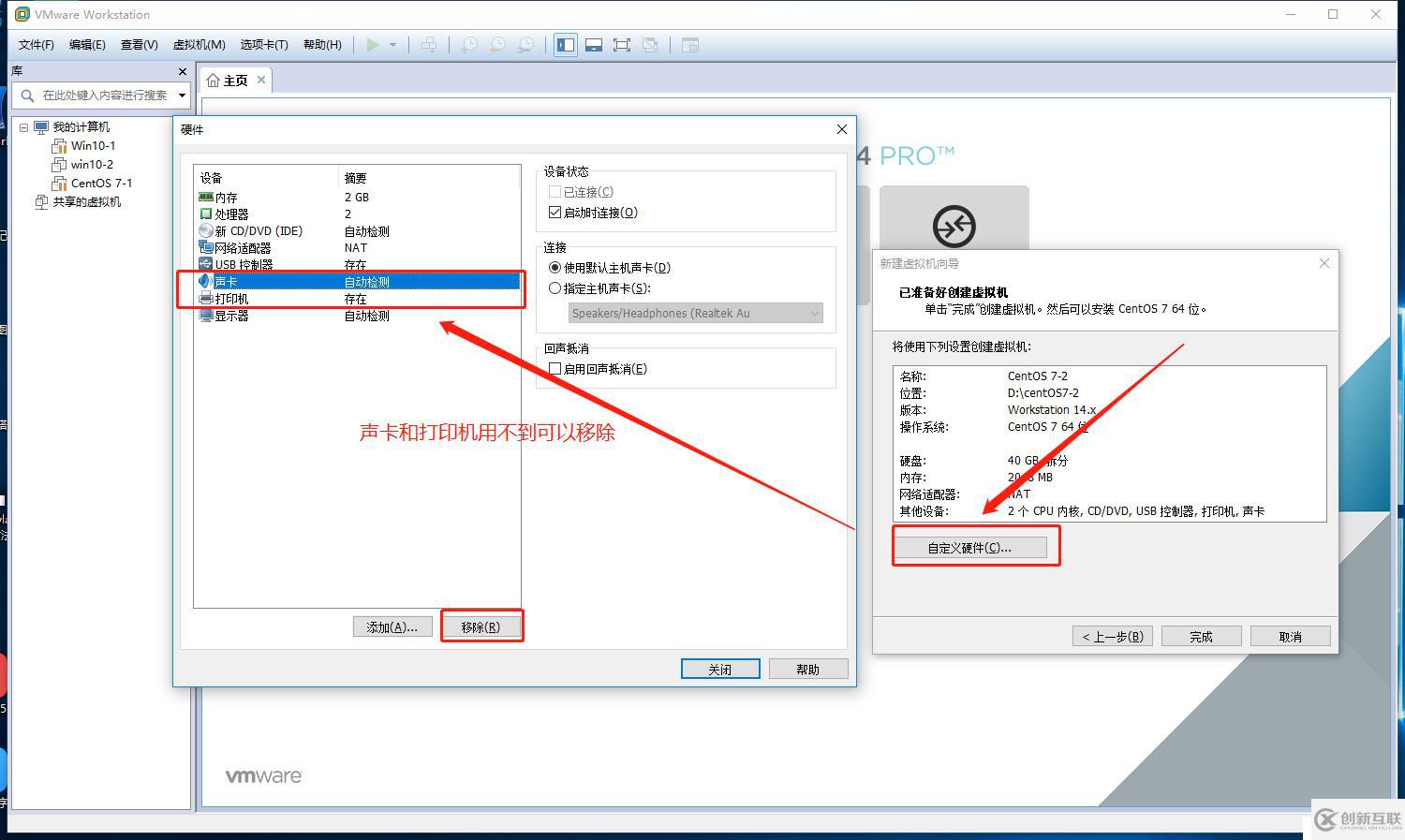Click the 完成 button in wizard

point(1202,637)
